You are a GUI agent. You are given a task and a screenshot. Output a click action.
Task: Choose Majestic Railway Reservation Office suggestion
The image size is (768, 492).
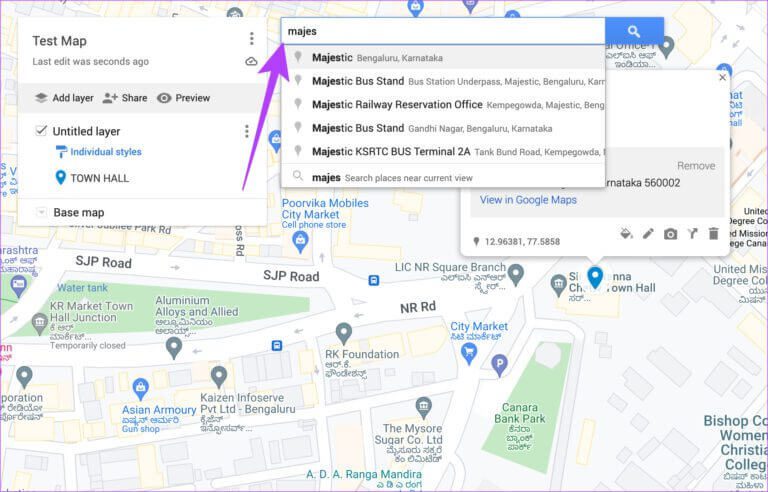(443, 104)
